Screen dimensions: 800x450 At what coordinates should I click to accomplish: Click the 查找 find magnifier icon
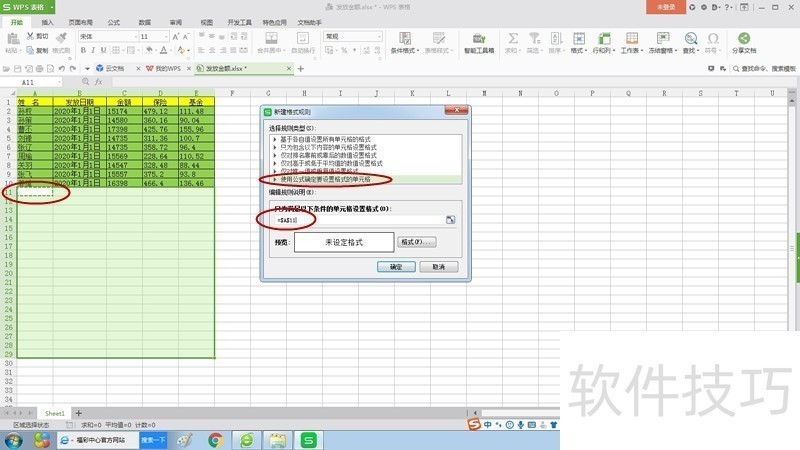coord(691,38)
